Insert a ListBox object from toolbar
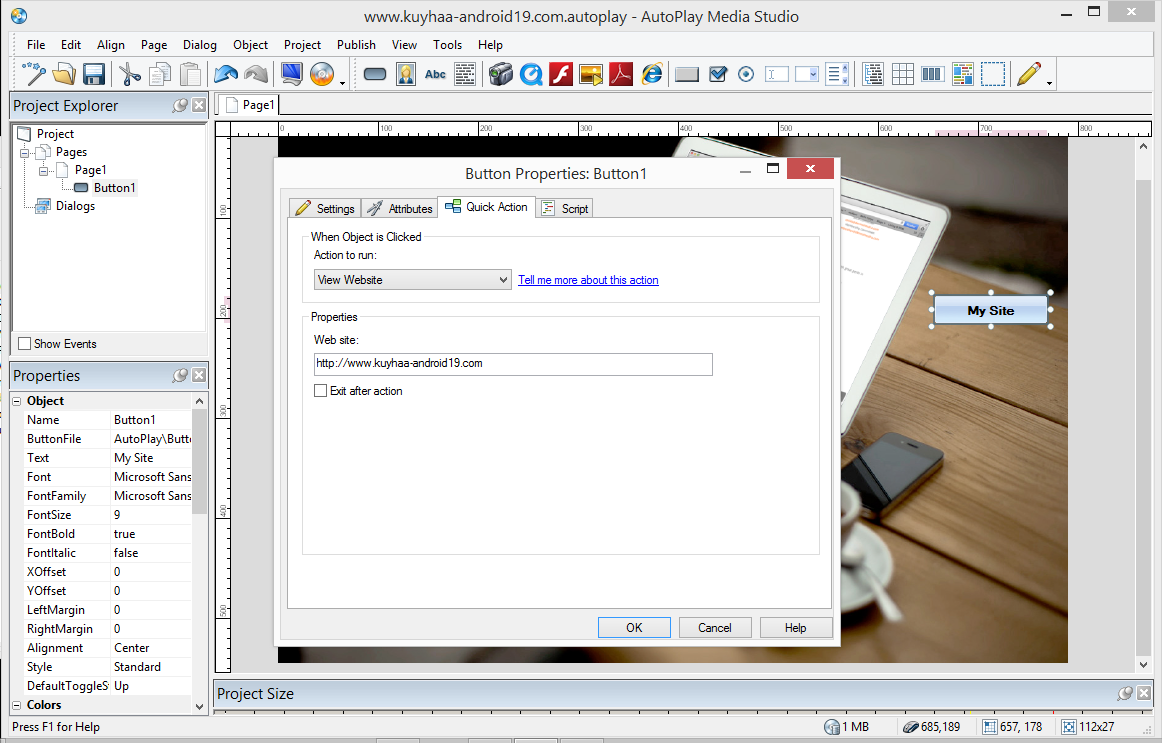This screenshot has width=1162, height=743. [837, 74]
